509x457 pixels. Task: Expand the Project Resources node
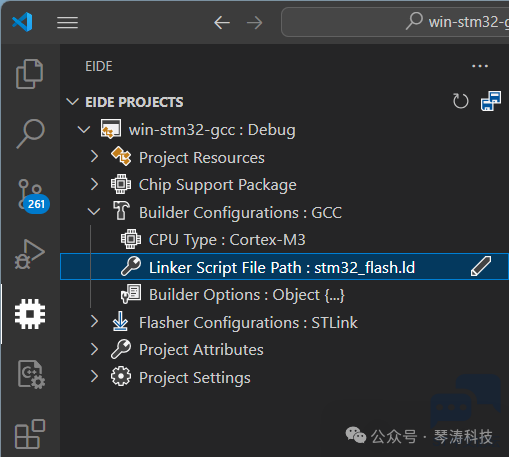point(94,156)
